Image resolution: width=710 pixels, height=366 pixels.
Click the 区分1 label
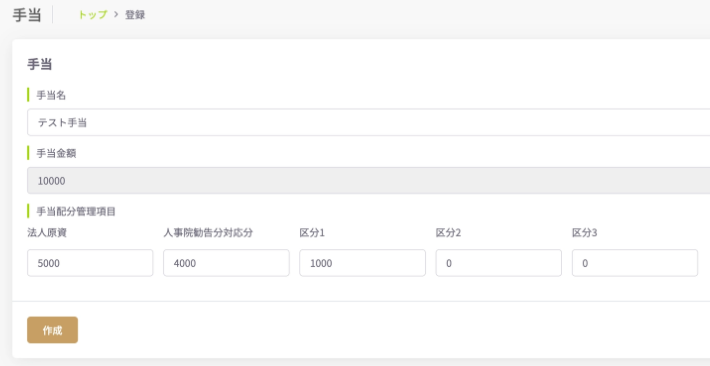tap(312, 233)
